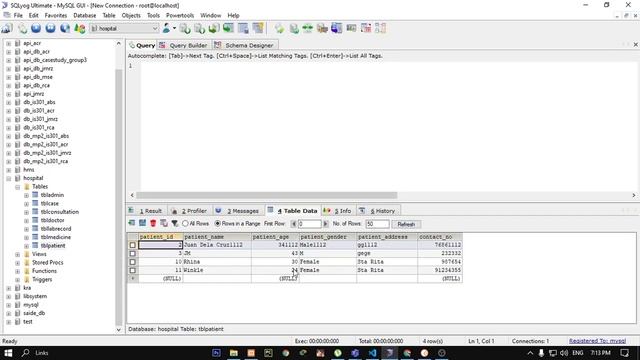
Task: Click the Windows Start button
Action: (x=8, y=353)
